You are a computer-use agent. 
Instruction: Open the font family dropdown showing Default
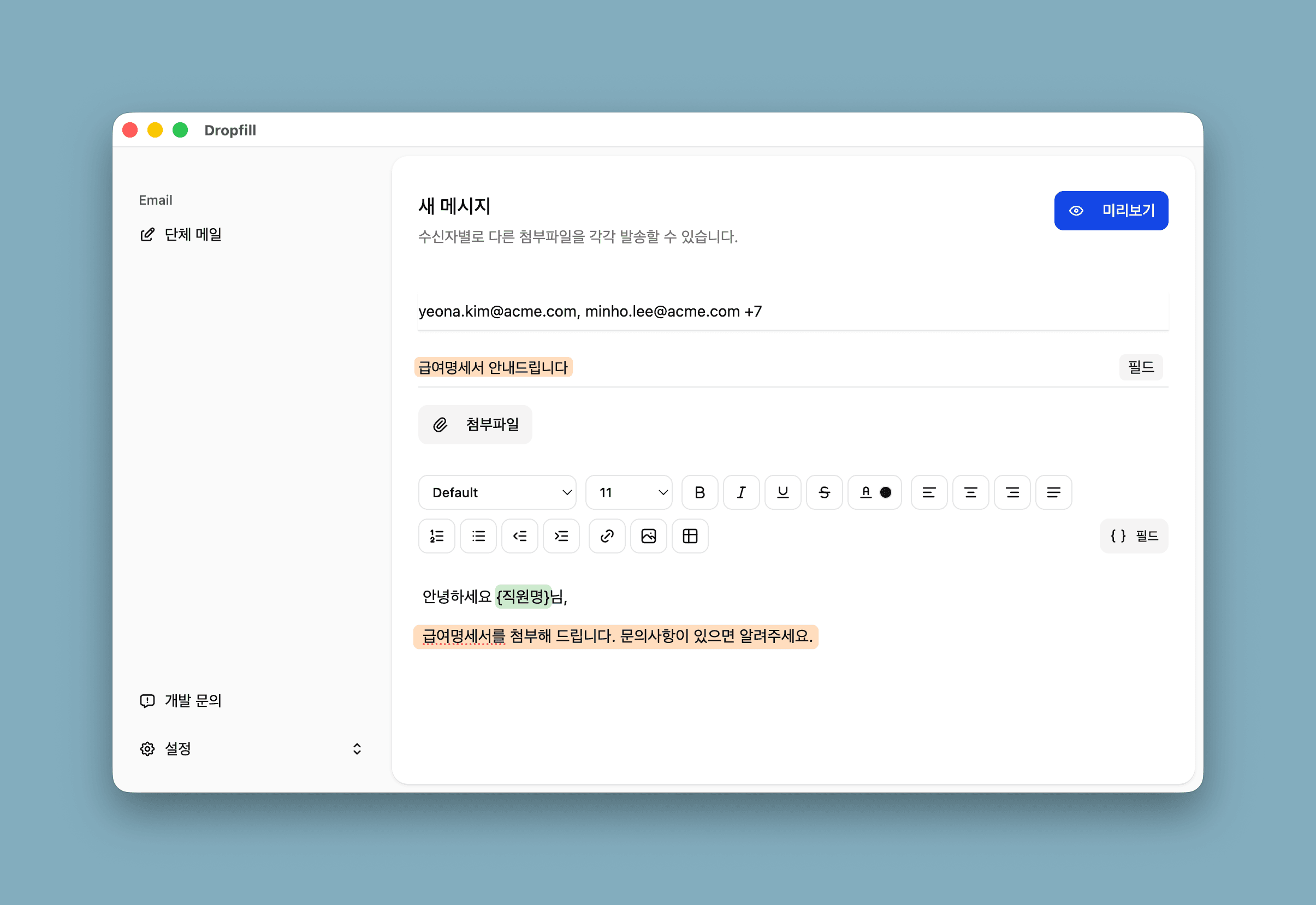click(x=497, y=492)
